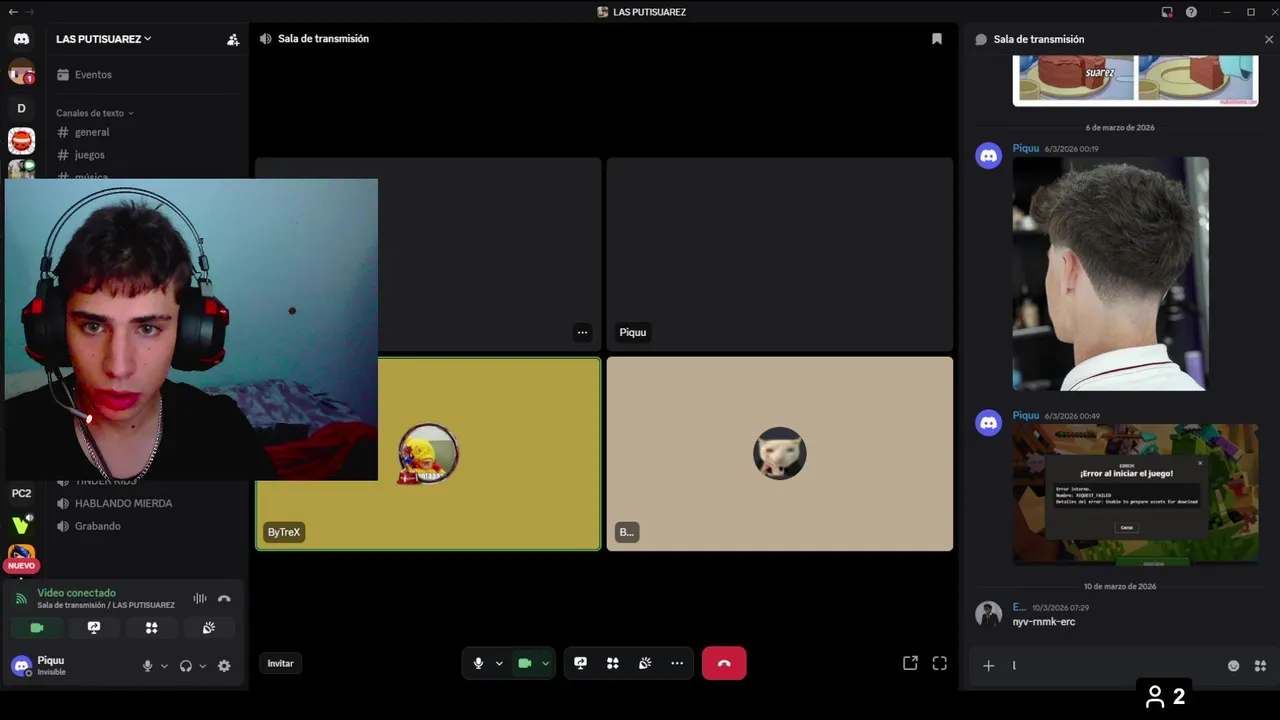The image size is (1280, 720).
Task: Open input device options arrow in user panel
Action: 164,666
